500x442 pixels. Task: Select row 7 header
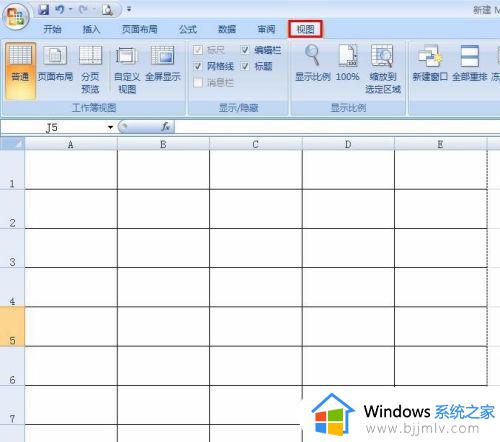12,405
